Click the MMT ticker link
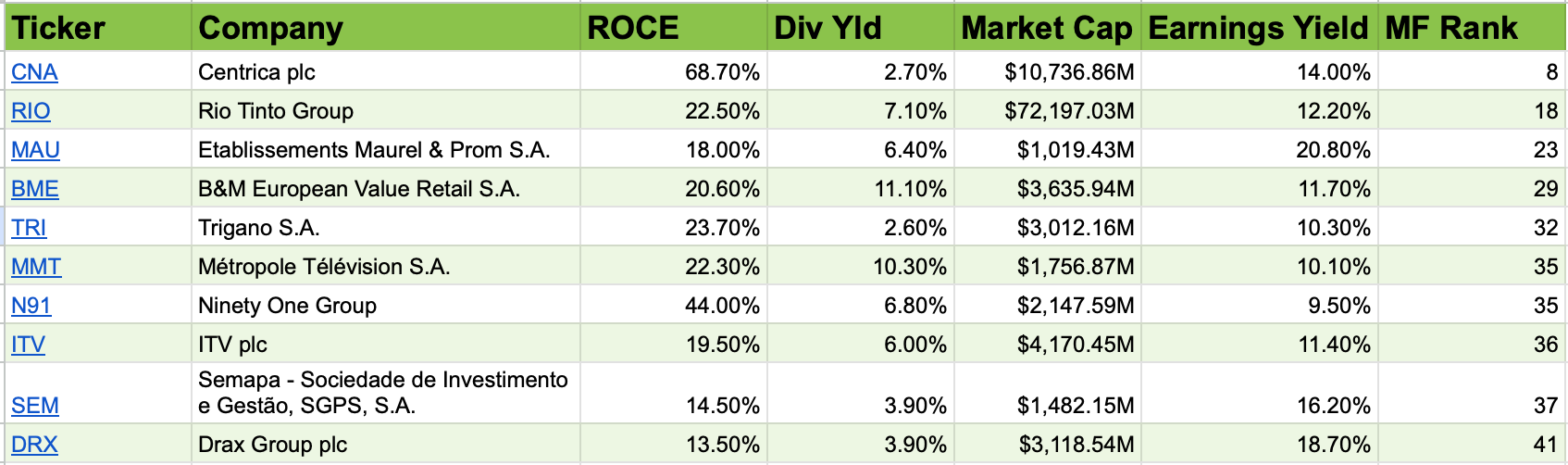This screenshot has width=1568, height=465. click(x=36, y=267)
